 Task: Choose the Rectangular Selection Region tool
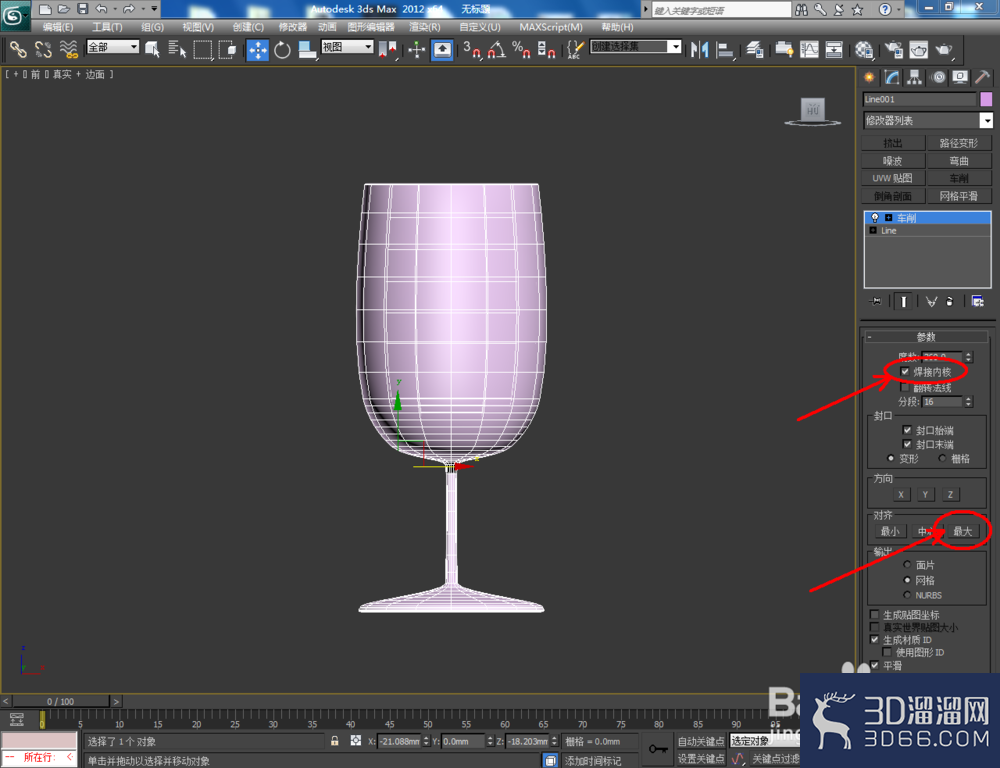coord(203,49)
